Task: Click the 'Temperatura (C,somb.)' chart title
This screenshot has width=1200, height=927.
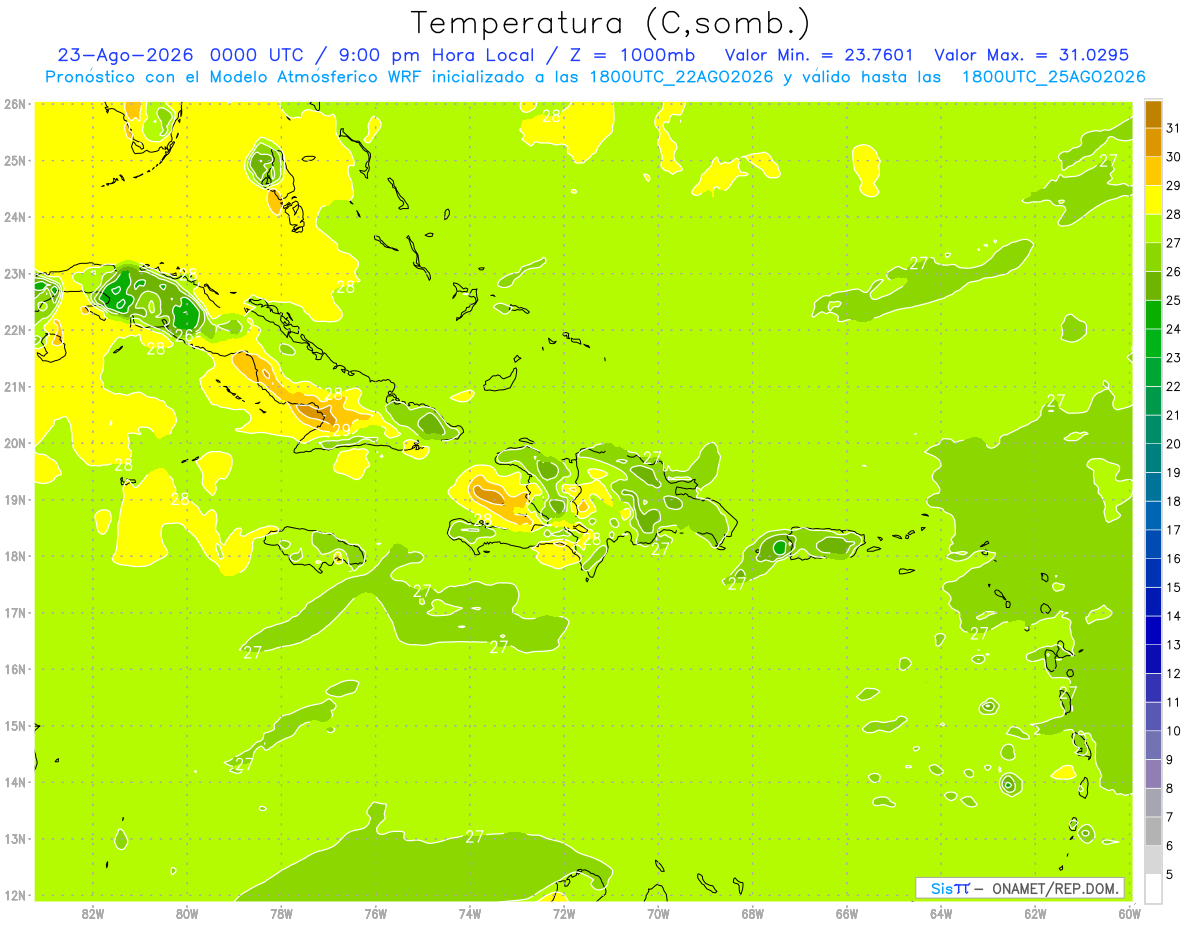Action: pyautogui.click(x=611, y=23)
